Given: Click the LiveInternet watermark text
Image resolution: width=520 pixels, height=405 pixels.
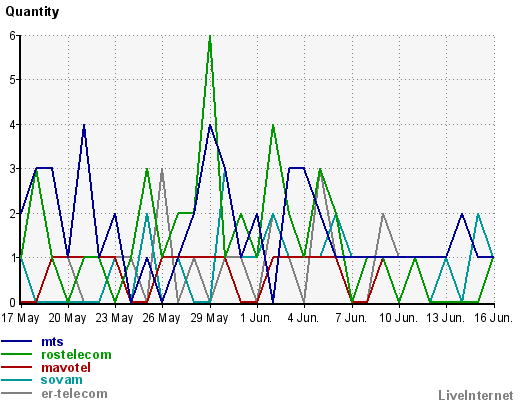Looking at the screenshot, I should click(x=476, y=396).
